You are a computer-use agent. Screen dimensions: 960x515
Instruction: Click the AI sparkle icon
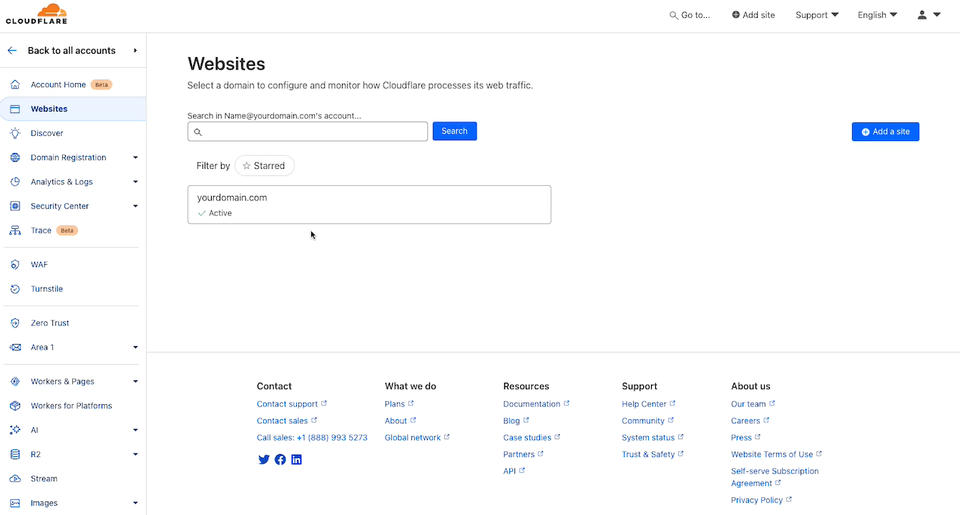point(15,430)
